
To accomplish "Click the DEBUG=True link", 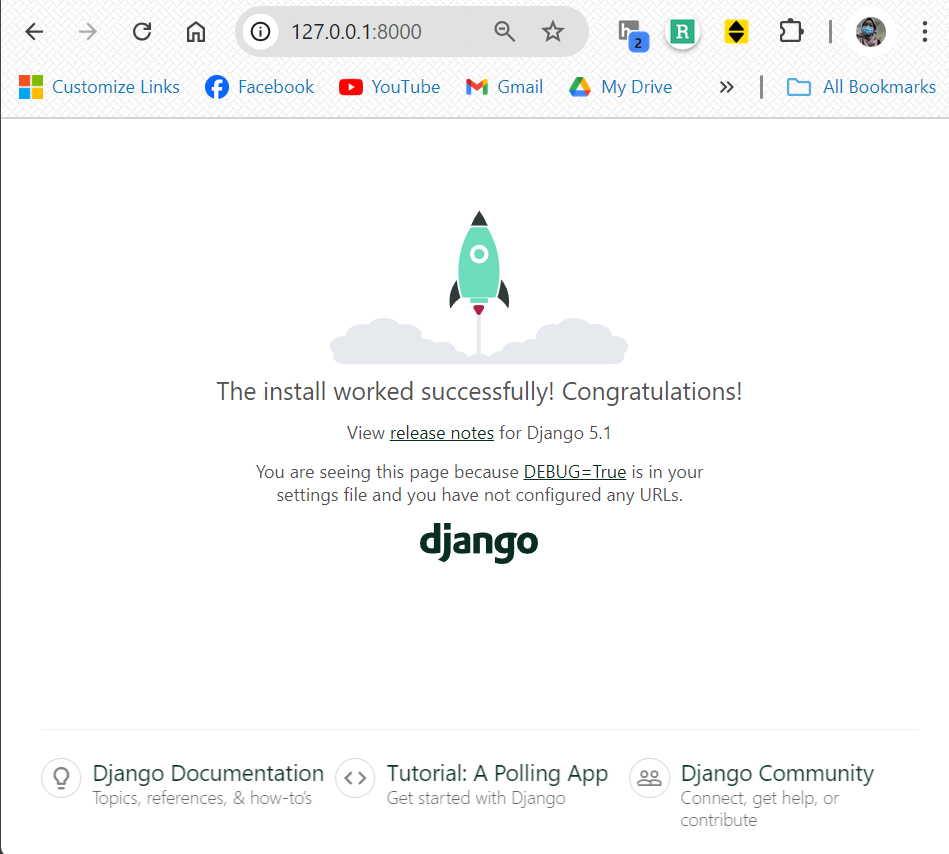I will click(x=574, y=472).
